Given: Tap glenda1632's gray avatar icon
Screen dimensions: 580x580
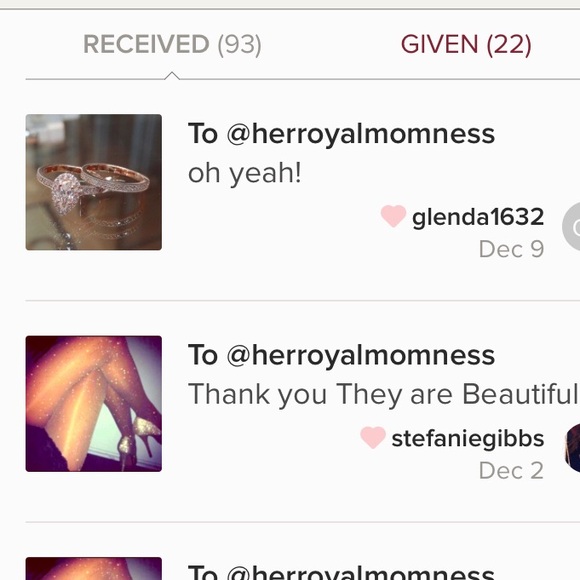Looking at the screenshot, I should [x=571, y=227].
